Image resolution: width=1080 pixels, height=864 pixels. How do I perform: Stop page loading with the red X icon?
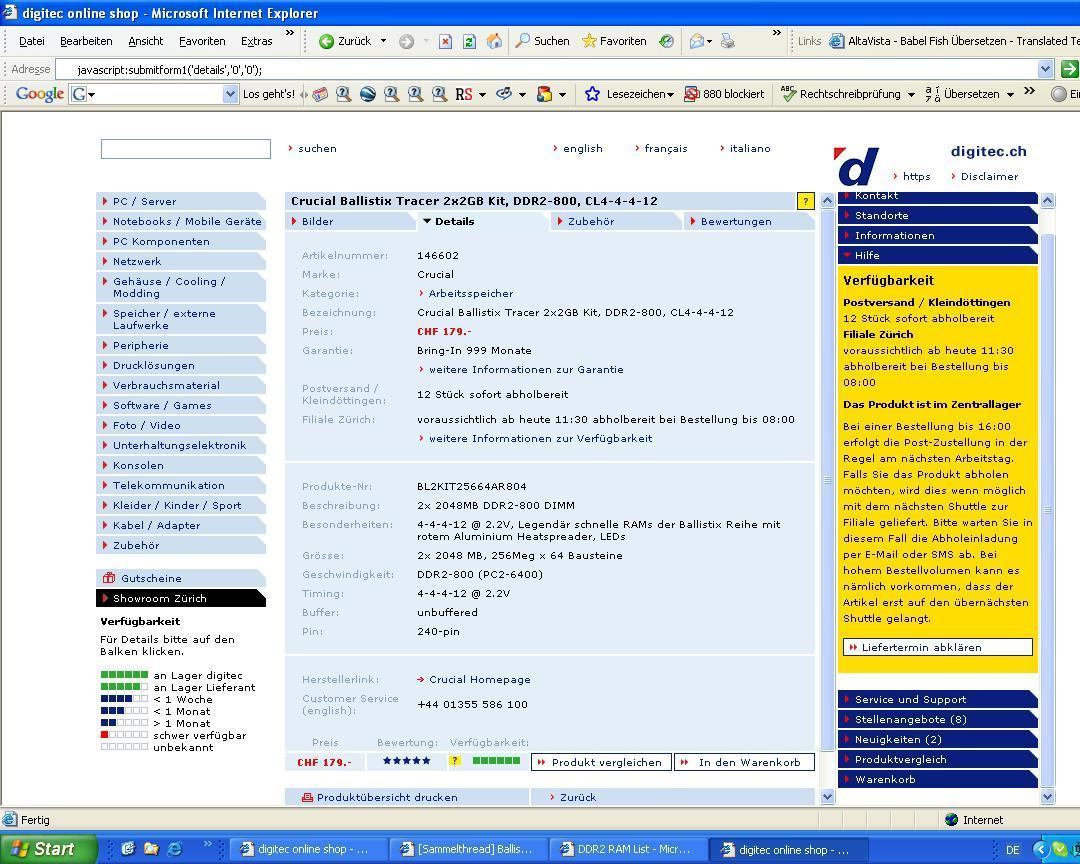(x=446, y=41)
